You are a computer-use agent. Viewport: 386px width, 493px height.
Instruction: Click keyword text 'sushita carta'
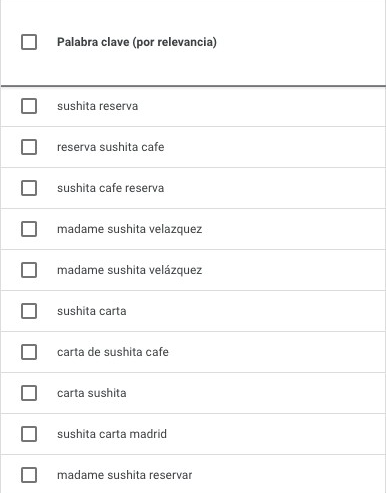(x=92, y=311)
